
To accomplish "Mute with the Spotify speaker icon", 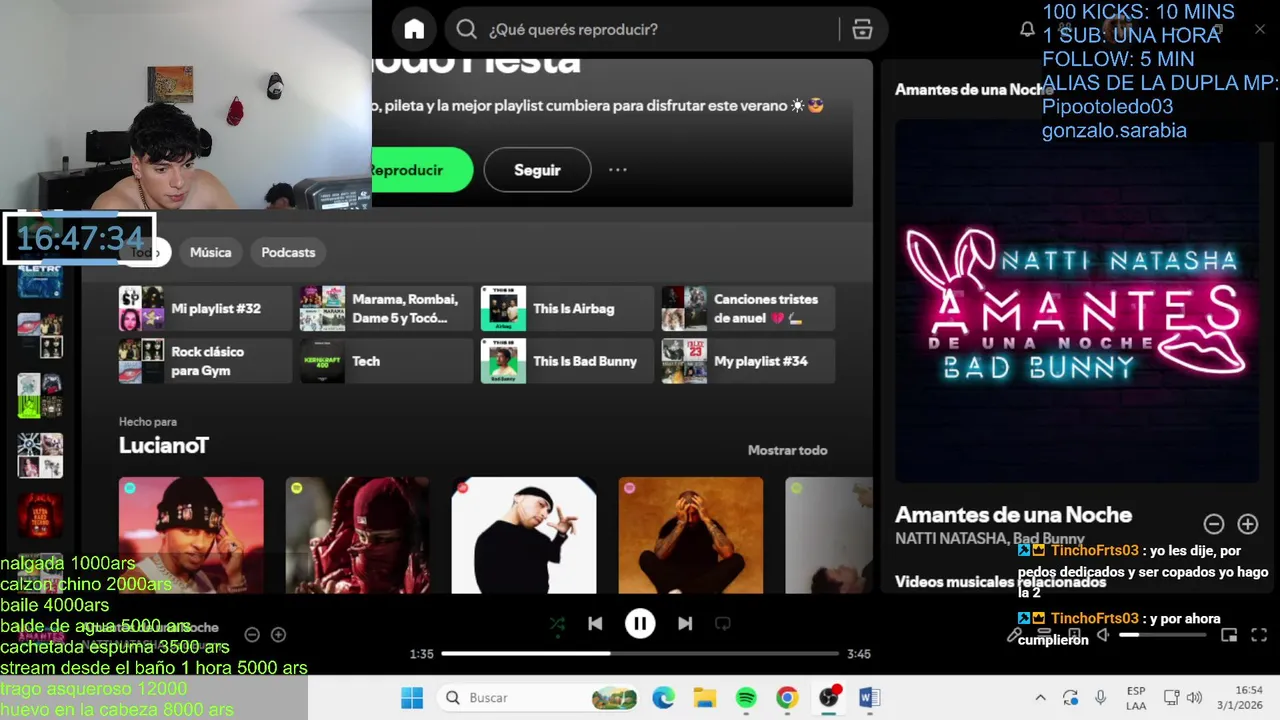I will pyautogui.click(x=1103, y=635).
